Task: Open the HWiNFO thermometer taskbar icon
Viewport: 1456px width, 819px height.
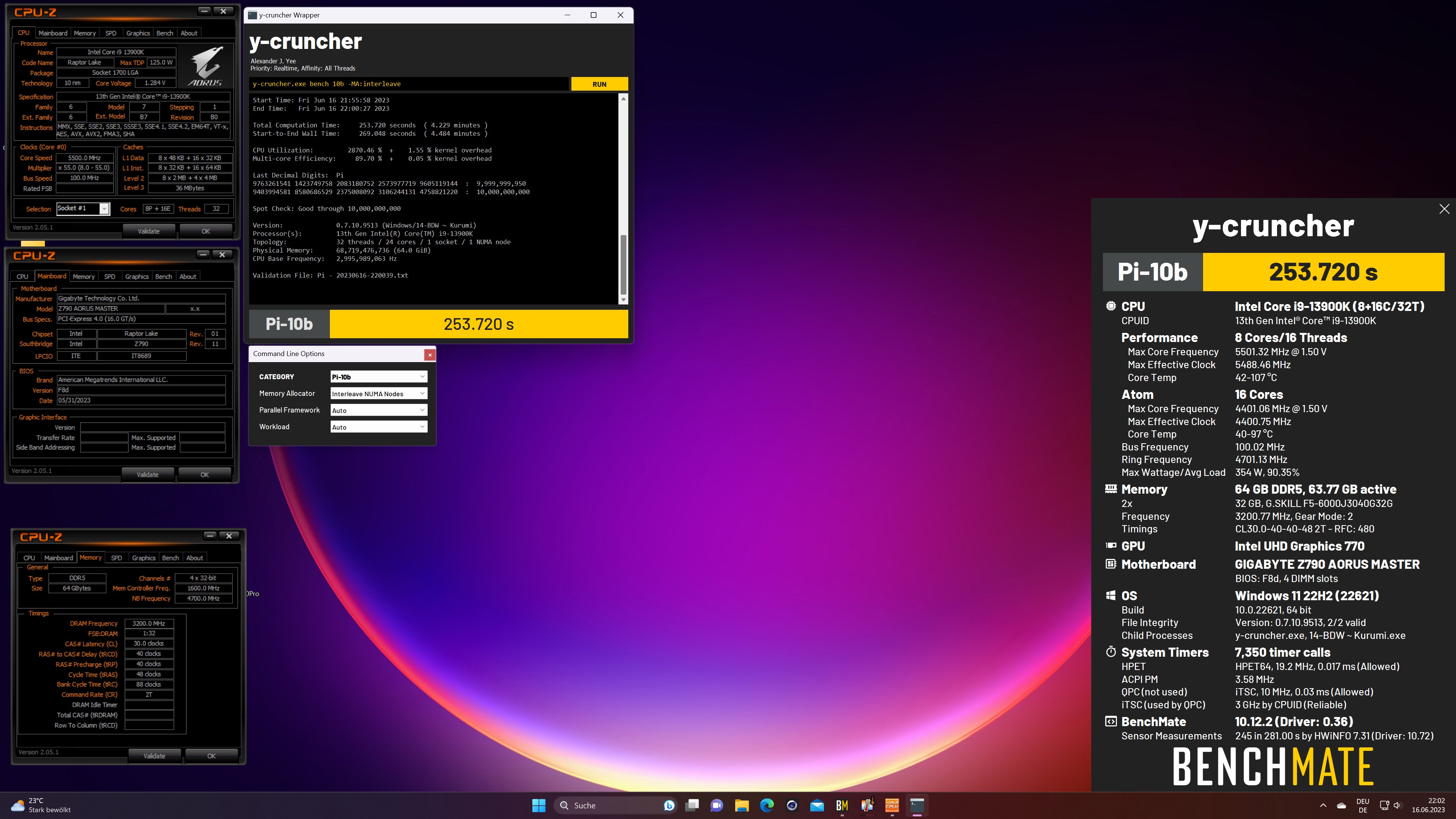Action: point(867,805)
